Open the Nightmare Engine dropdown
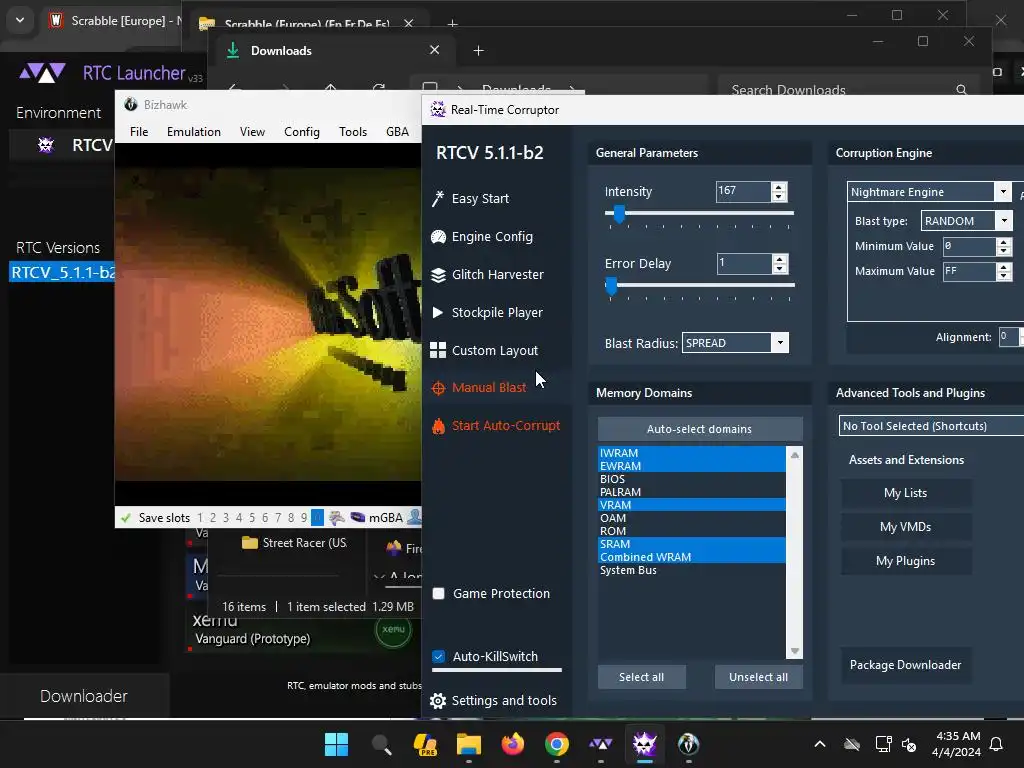1024x768 pixels. point(1003,191)
